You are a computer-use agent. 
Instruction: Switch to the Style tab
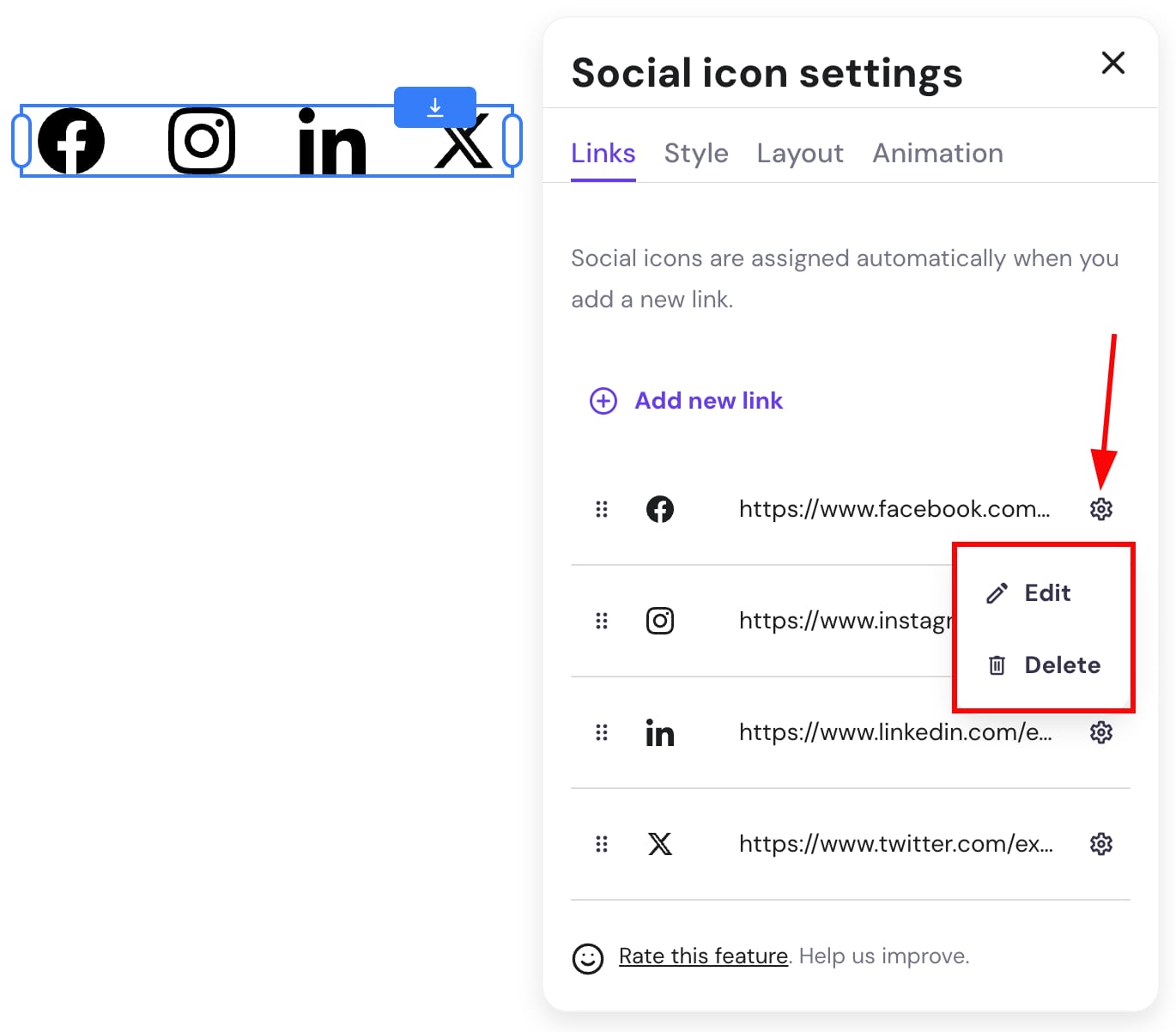pyautogui.click(x=696, y=153)
